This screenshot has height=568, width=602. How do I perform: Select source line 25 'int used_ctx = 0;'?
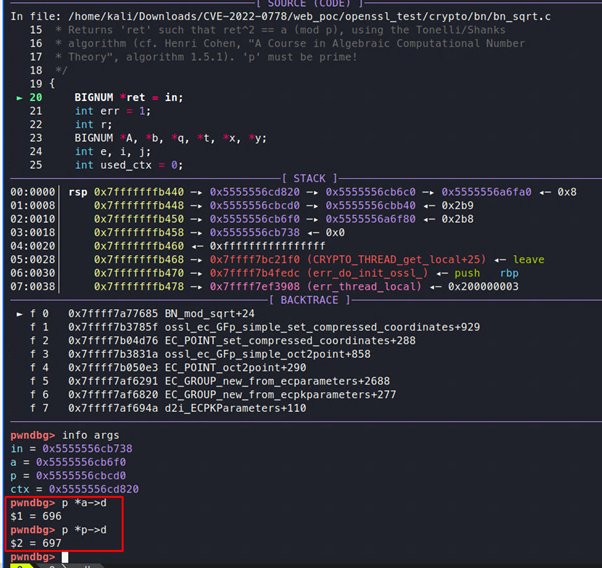pyautogui.click(x=129, y=165)
